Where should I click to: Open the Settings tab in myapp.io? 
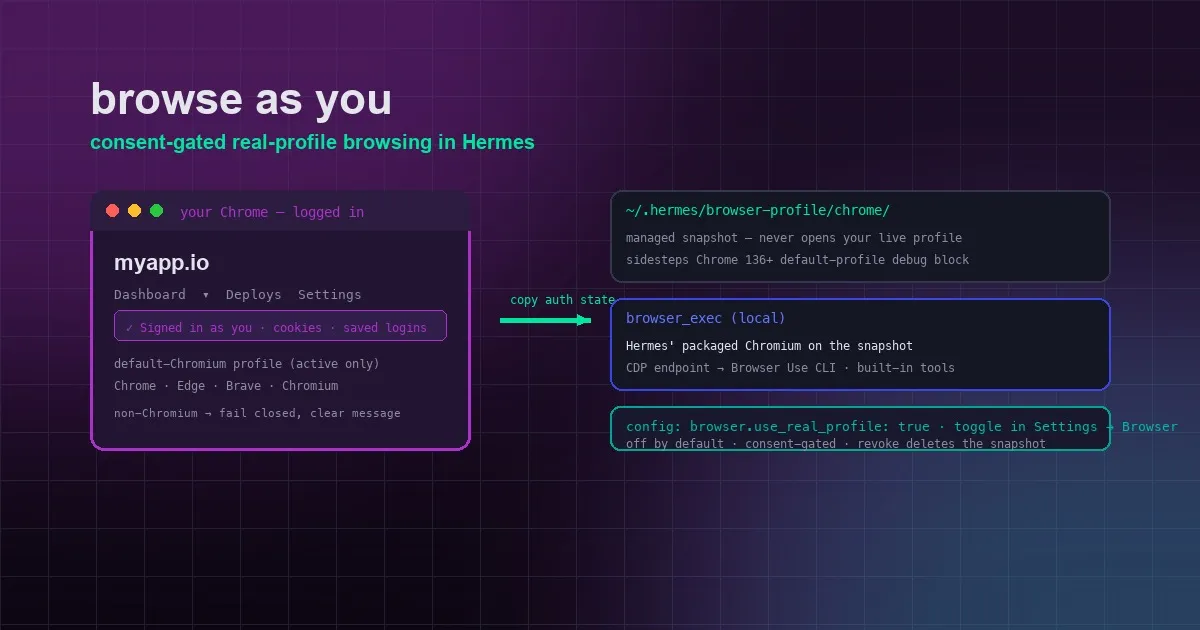click(330, 295)
